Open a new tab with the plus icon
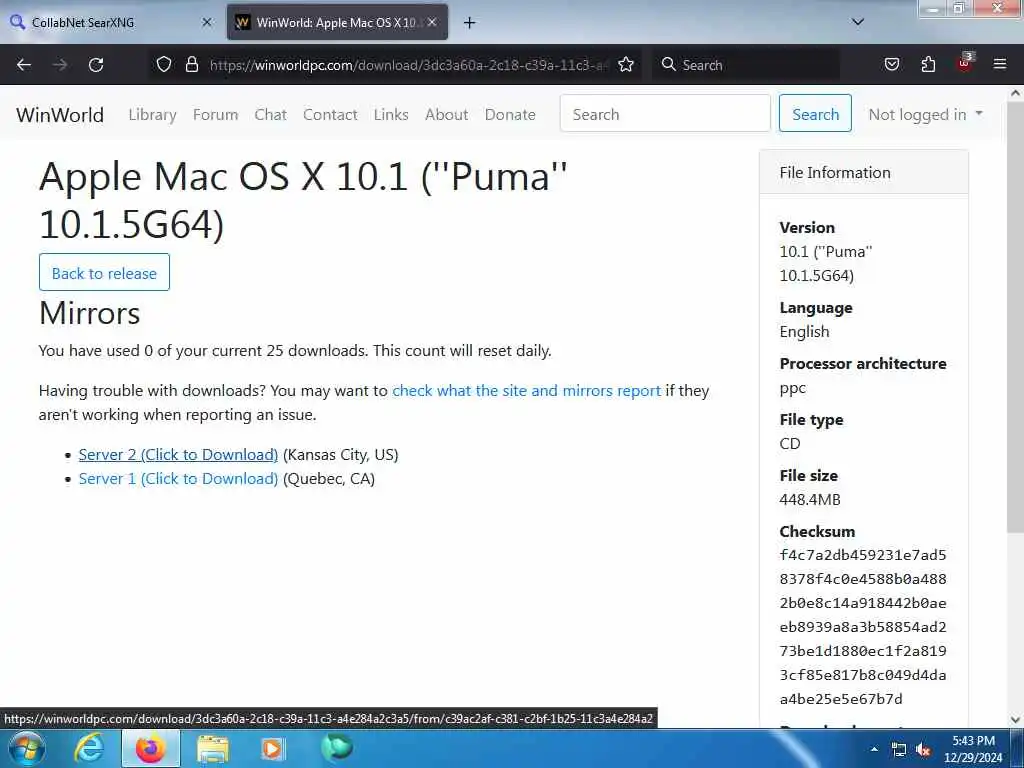Screen dimensions: 1024x768 469,23
